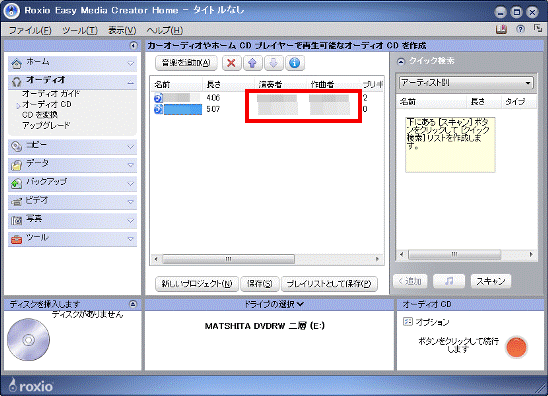Click the 音楽を追加(A) button

186,63
